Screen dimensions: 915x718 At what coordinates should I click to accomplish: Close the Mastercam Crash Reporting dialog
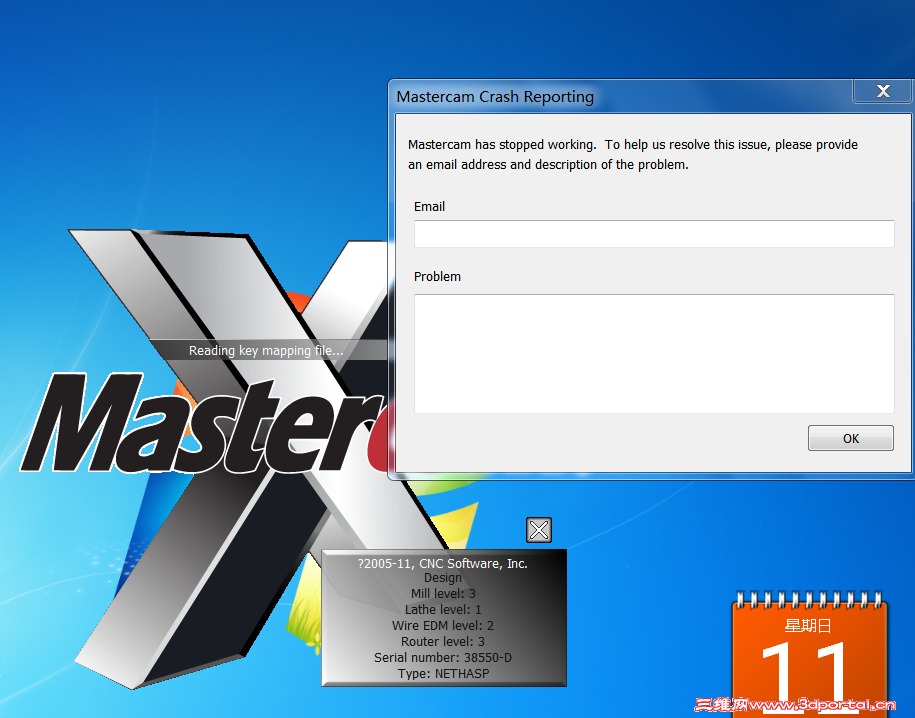point(882,91)
